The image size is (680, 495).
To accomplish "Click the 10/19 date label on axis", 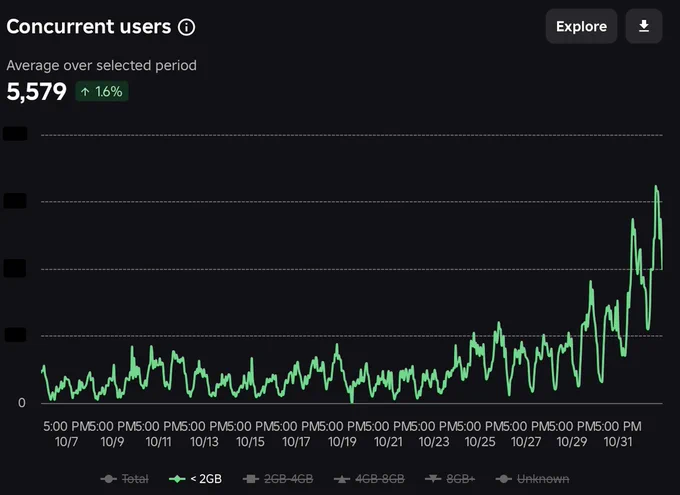I will click(342, 442).
